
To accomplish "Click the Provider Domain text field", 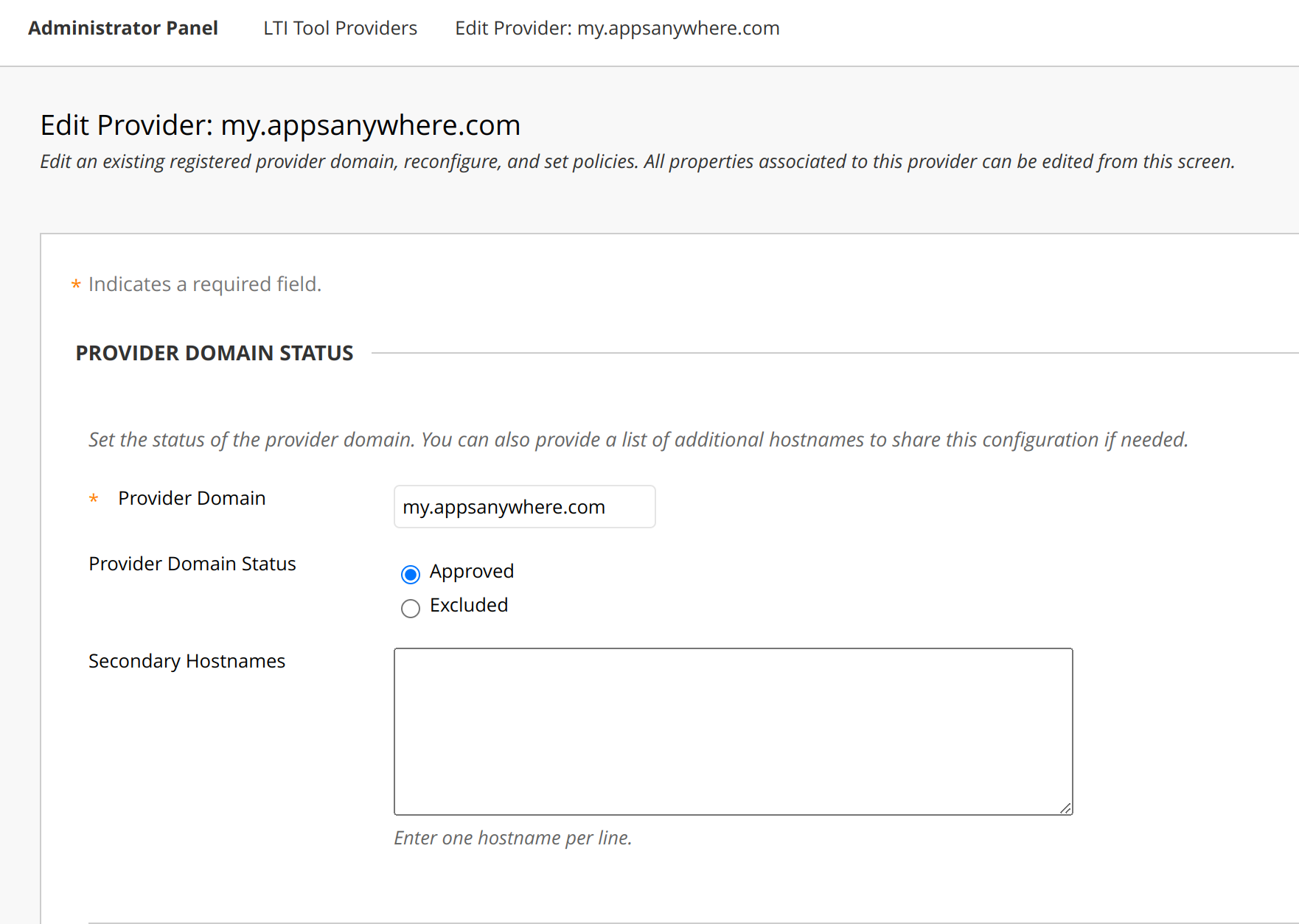I will 524,507.
